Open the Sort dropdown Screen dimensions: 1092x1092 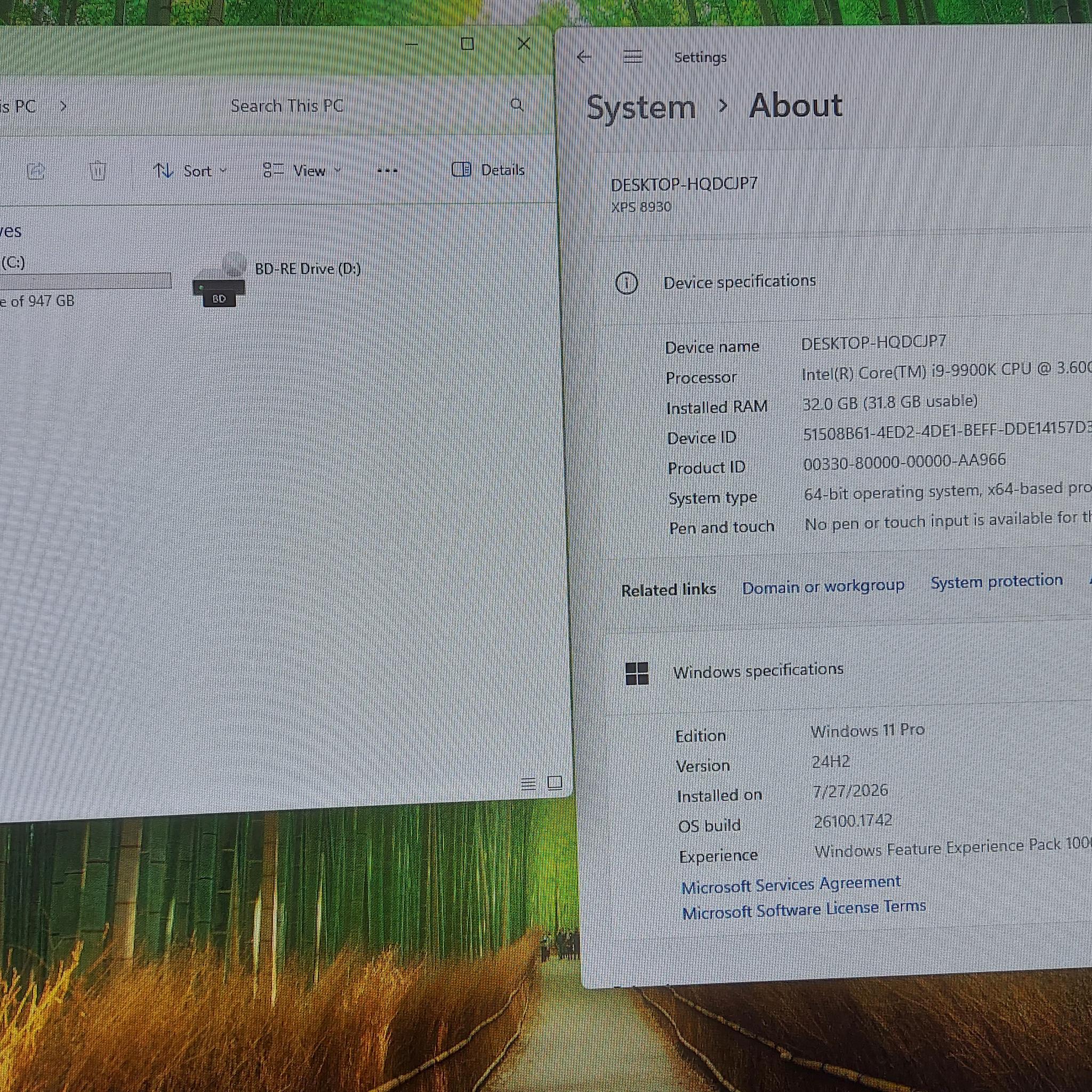pos(190,171)
